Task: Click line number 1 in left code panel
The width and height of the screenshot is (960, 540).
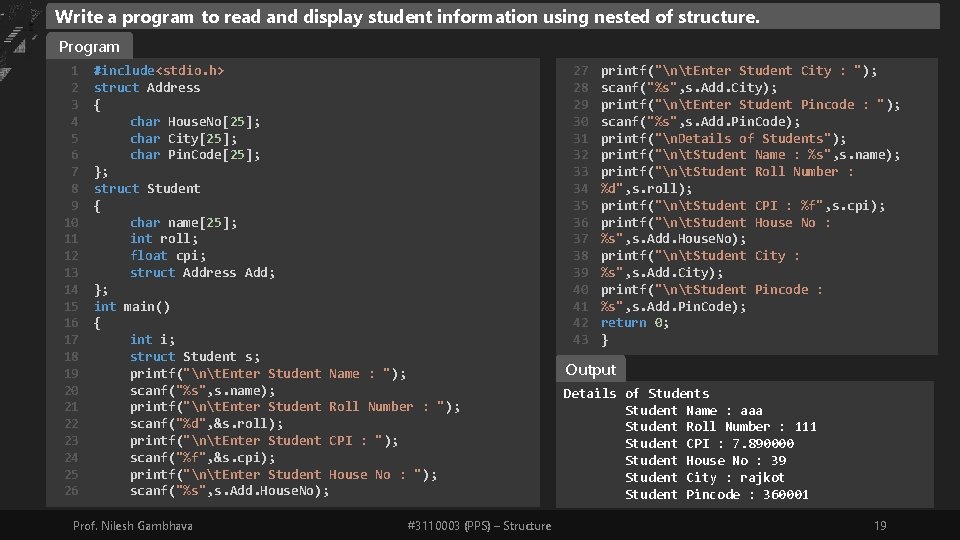Action: coord(75,70)
